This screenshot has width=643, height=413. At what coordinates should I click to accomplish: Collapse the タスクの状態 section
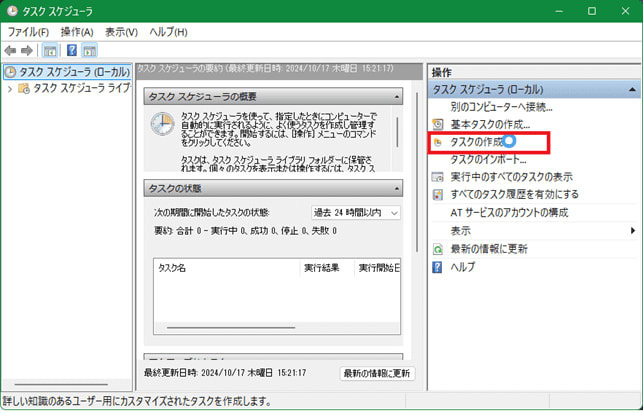tap(396, 189)
